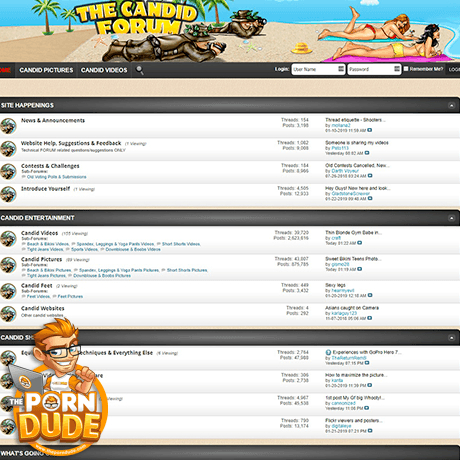
Task: Open 'Thread etiquette - Shooters' last post
Action: tap(355, 120)
